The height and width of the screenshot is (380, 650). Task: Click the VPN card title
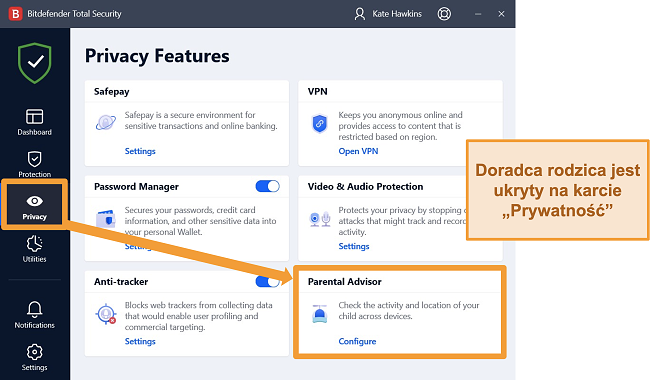(x=318, y=92)
